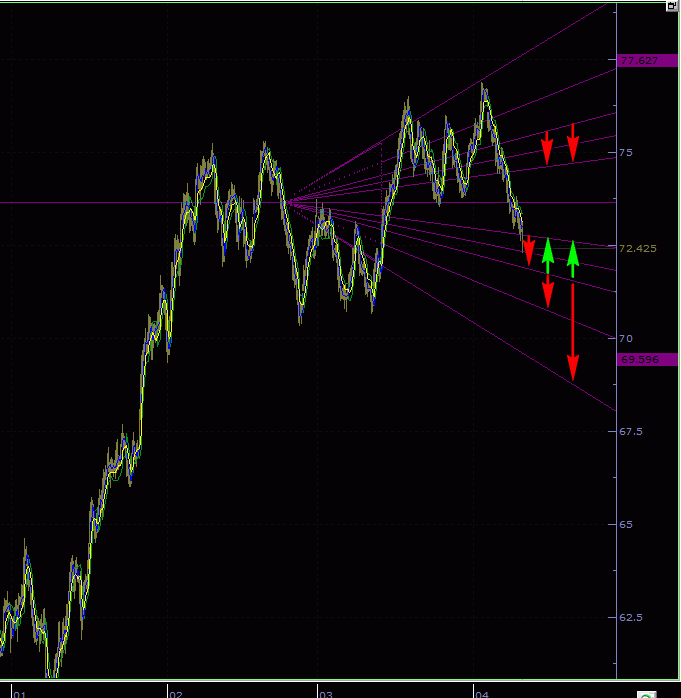Image resolution: width=681 pixels, height=698 pixels.
Task: Click the 03 date label on time axis
Action: pos(326,694)
